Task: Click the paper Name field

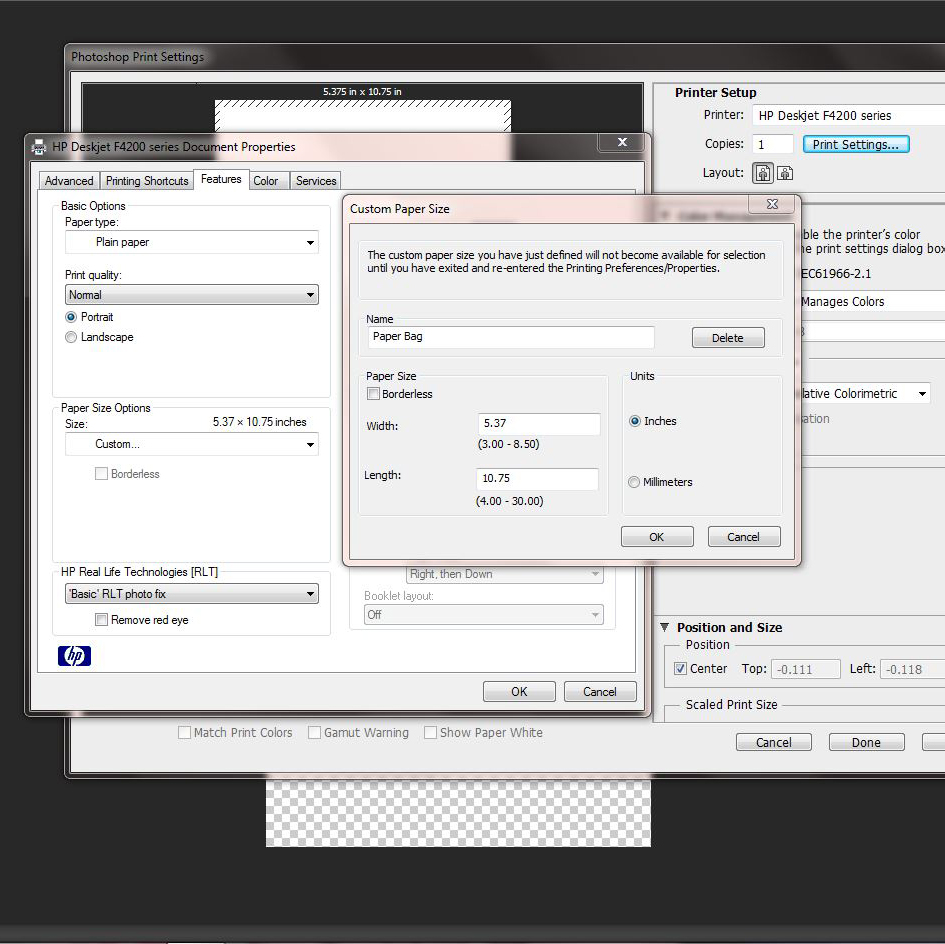Action: (511, 337)
